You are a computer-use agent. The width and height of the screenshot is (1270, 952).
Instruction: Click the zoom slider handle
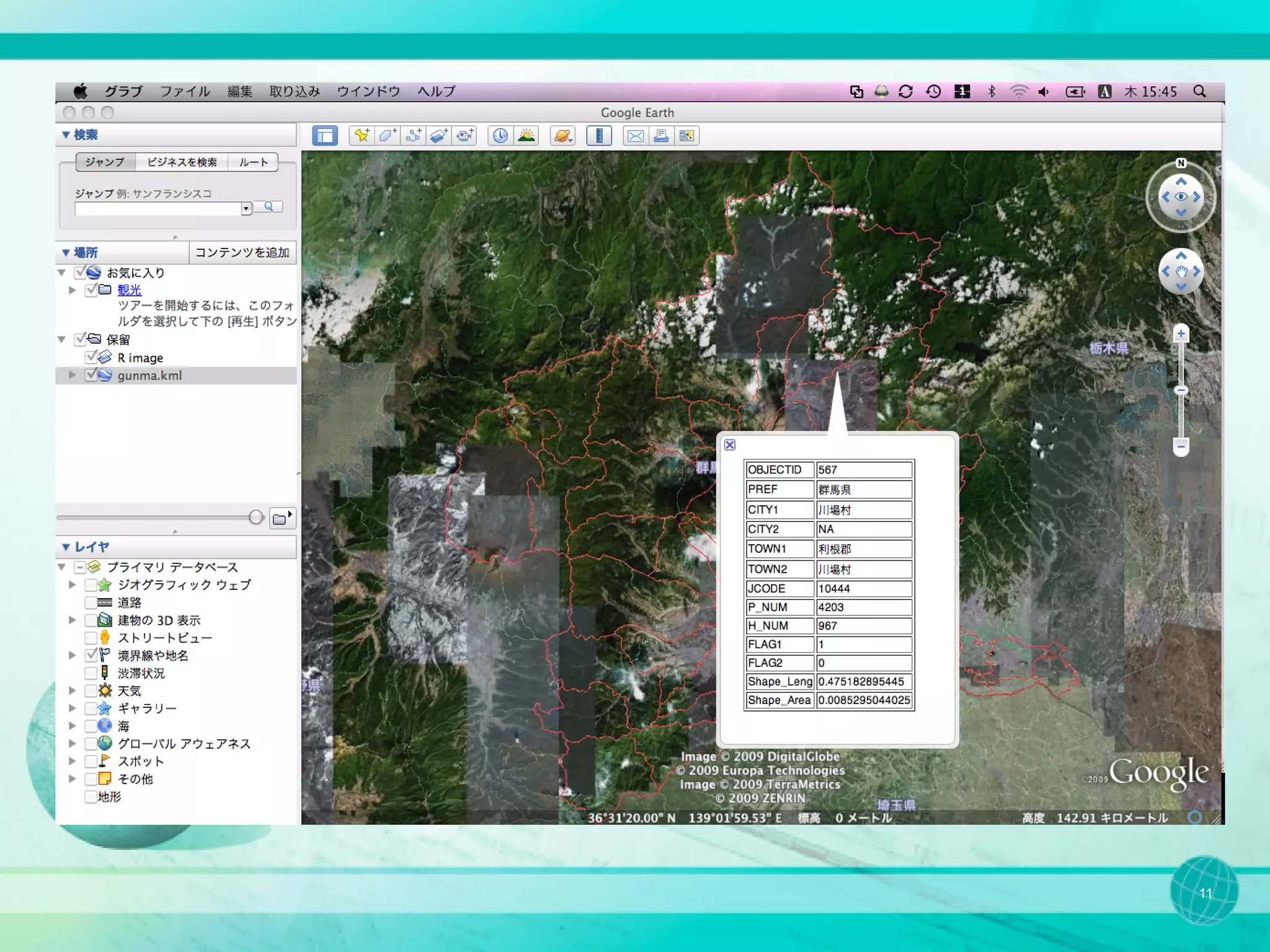point(1181,390)
